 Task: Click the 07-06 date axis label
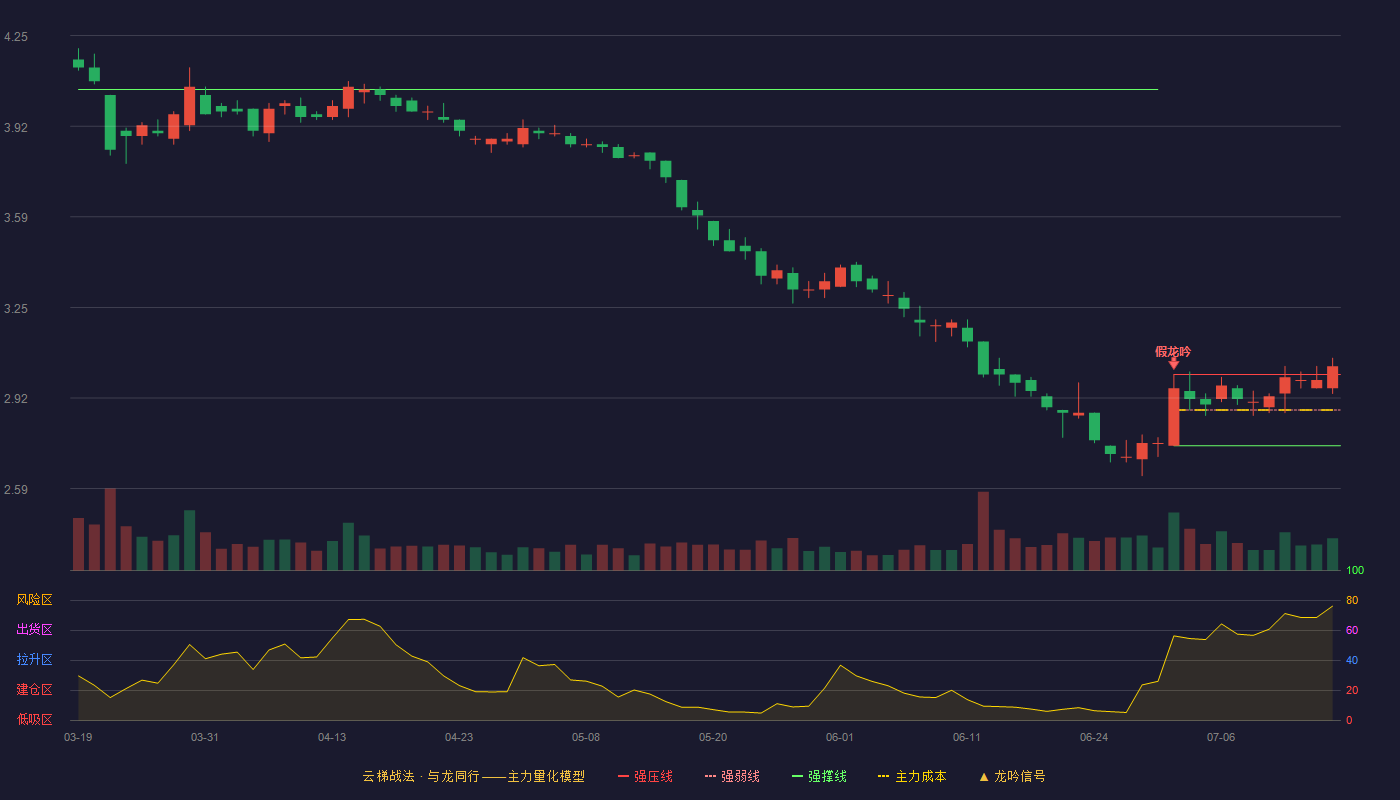[x=1221, y=737]
